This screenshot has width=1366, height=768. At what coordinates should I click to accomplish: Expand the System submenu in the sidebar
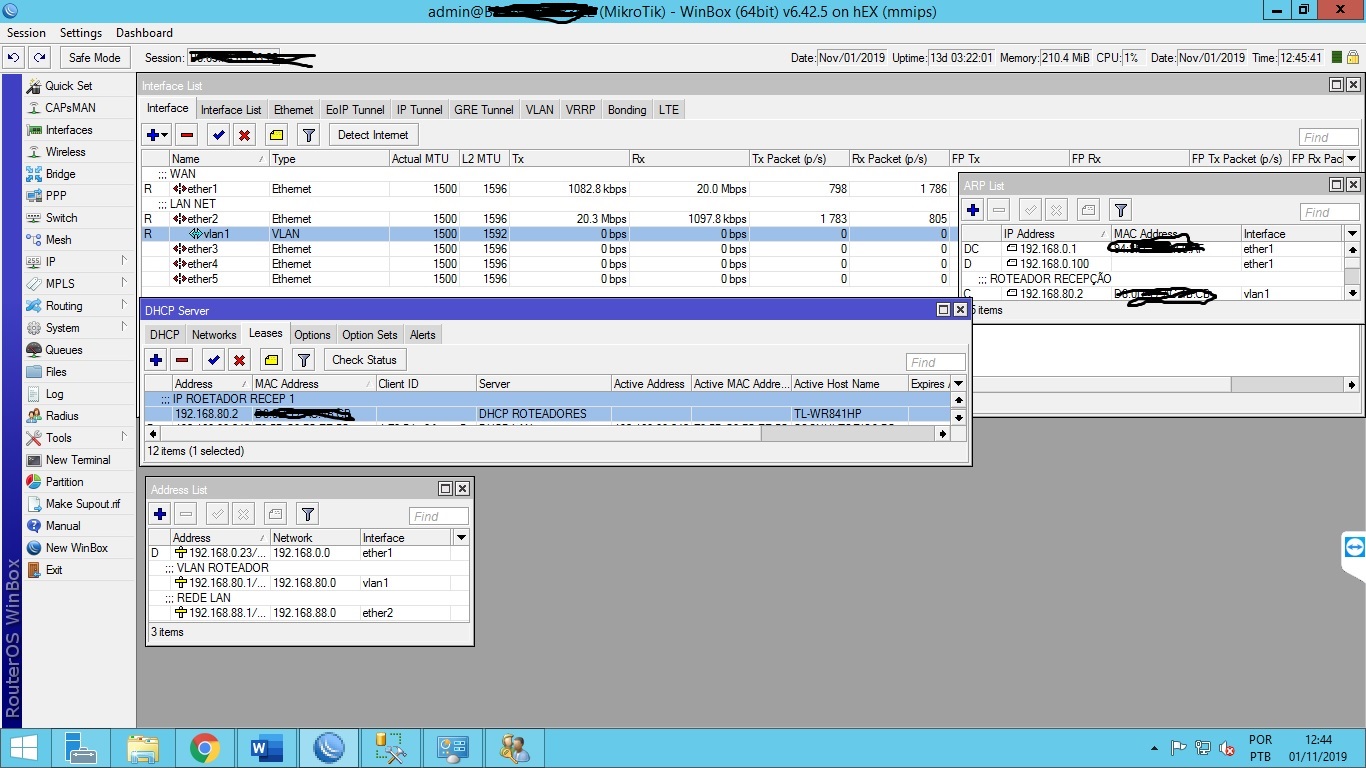pyautogui.click(x=124, y=327)
